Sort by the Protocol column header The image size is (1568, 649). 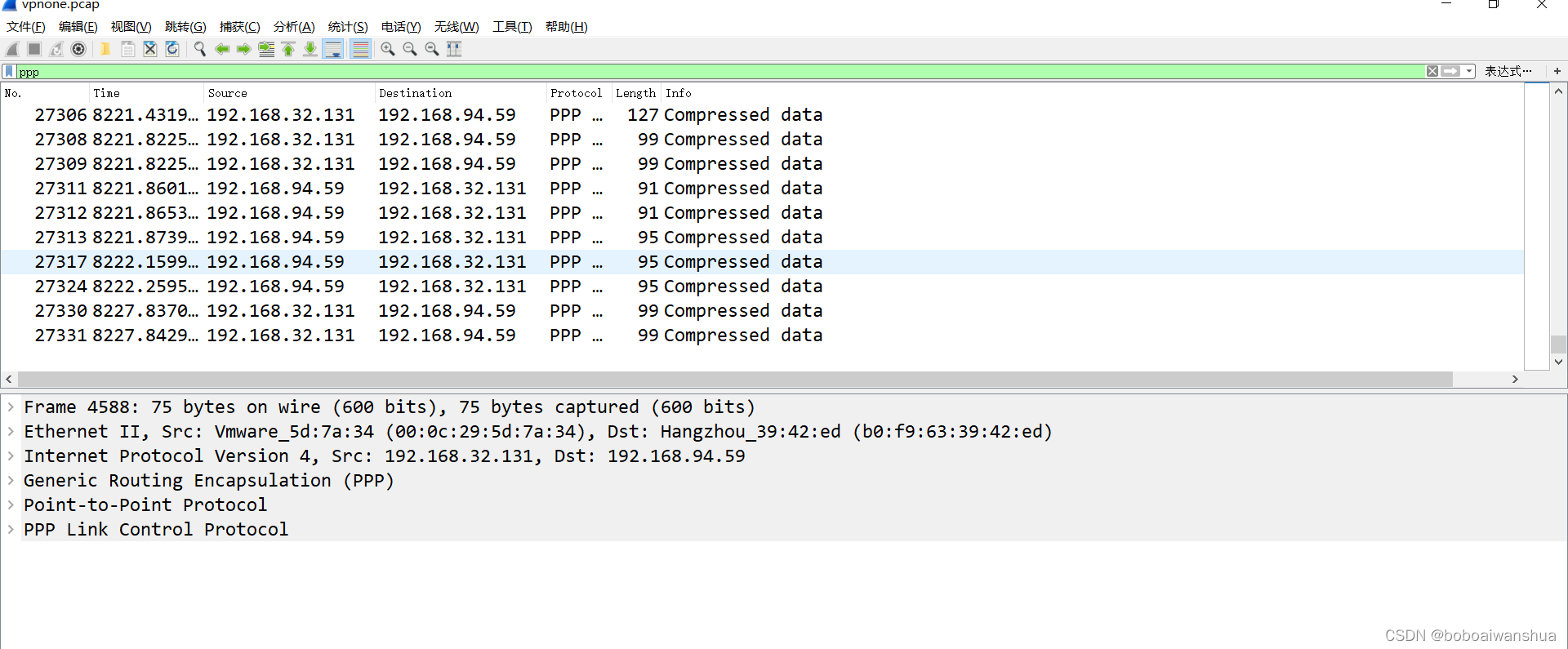coord(579,93)
